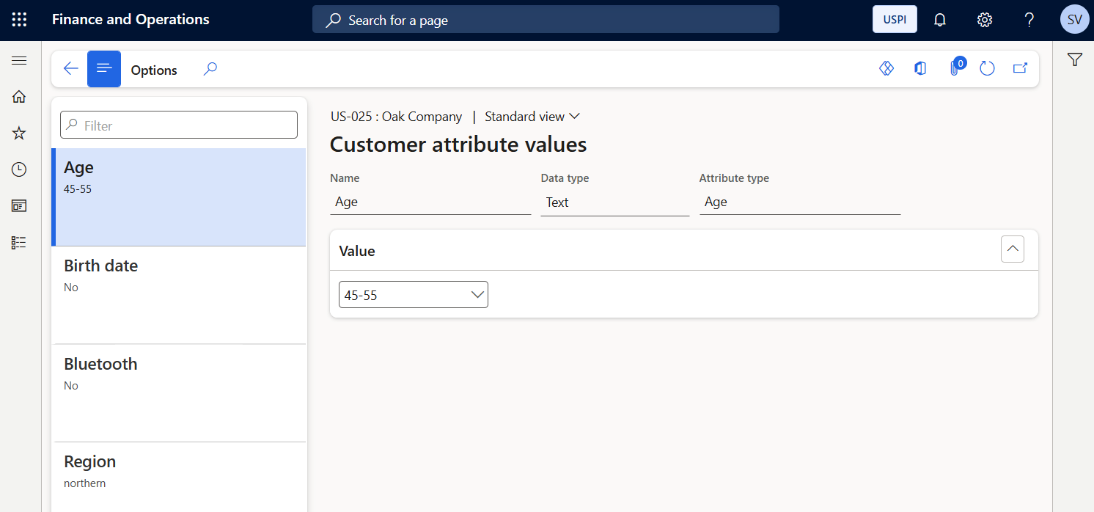This screenshot has height=512, width=1094.
Task: Open Workspaces icon in sidebar
Action: pyautogui.click(x=20, y=206)
